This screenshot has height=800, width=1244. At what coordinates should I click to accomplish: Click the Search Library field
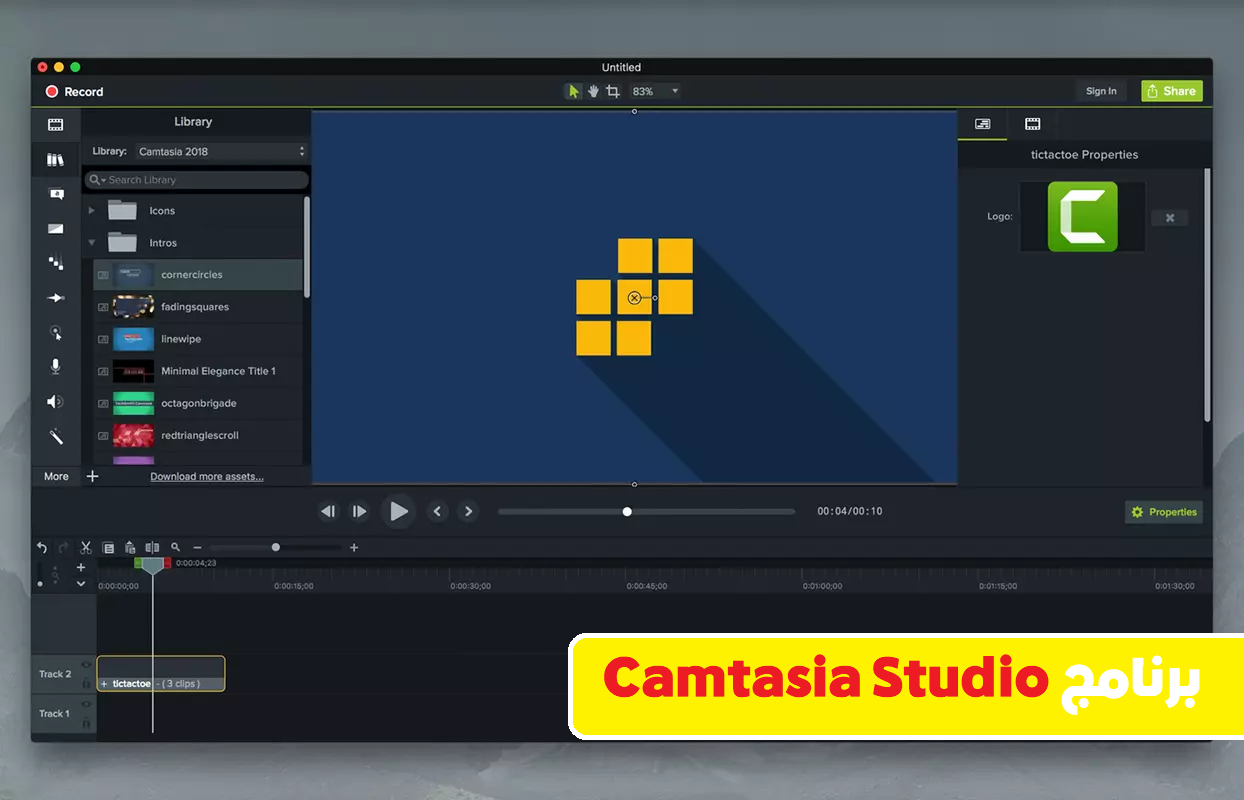point(196,180)
